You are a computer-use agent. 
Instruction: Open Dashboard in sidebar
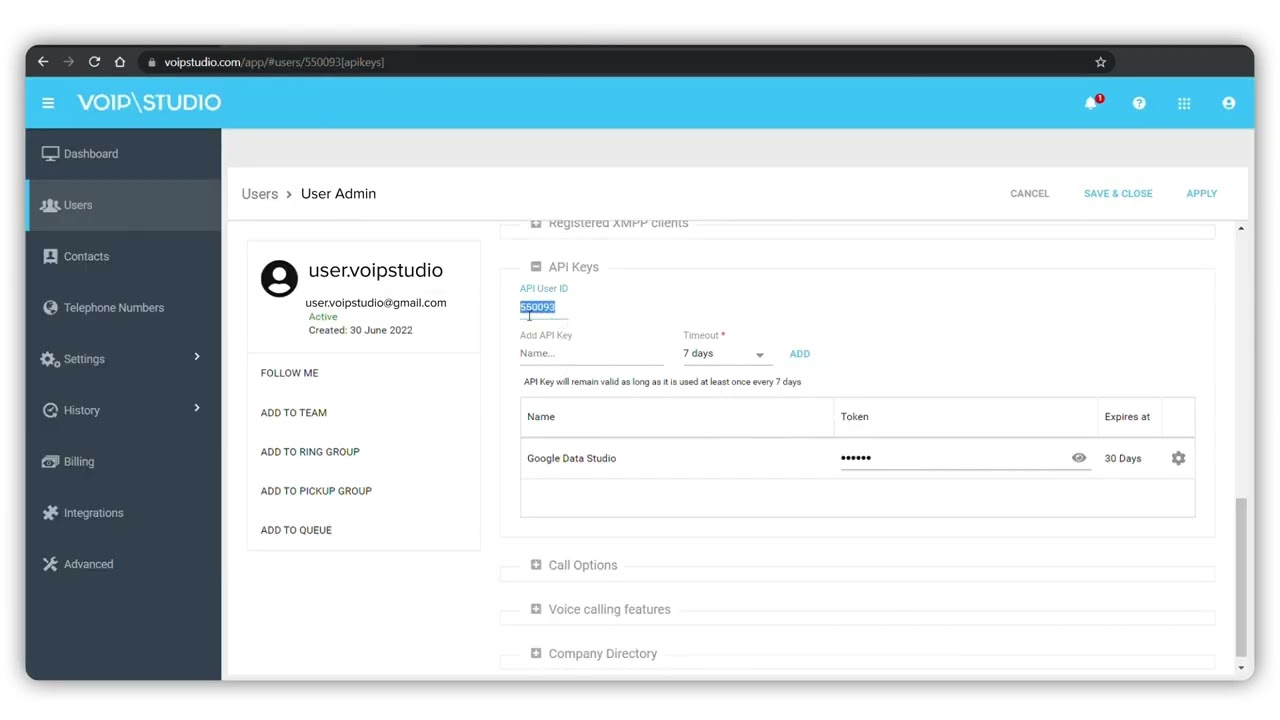[x=123, y=154]
